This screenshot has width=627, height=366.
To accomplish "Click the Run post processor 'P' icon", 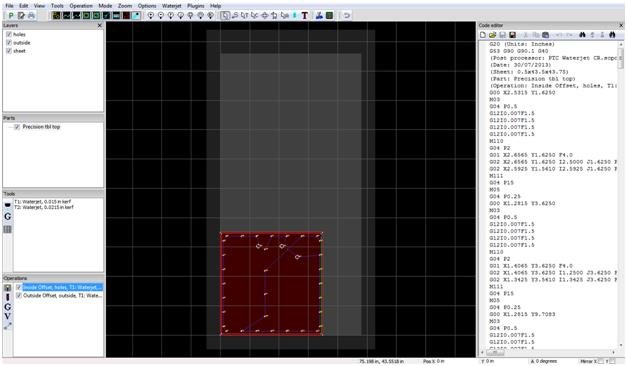I will tap(11, 16).
